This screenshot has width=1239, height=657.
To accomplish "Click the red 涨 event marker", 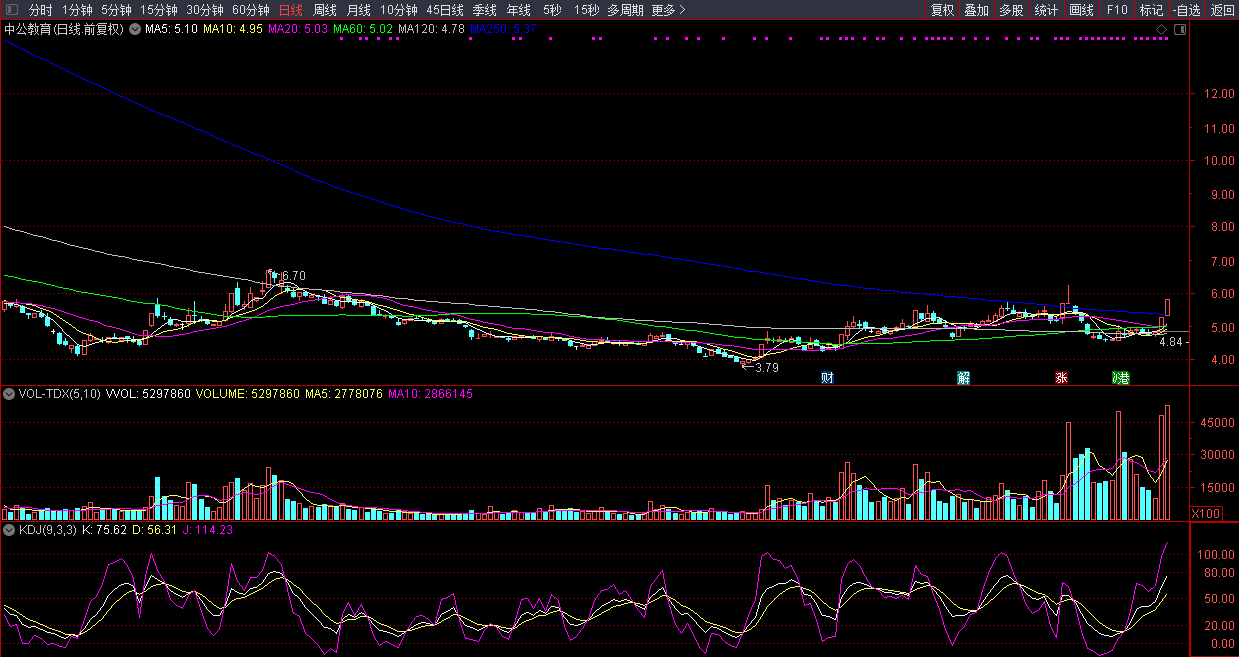I will 1061,378.
